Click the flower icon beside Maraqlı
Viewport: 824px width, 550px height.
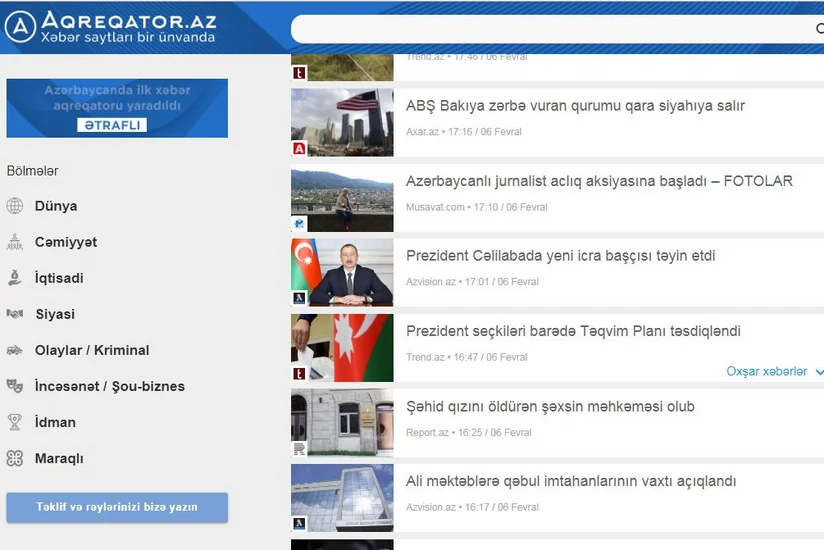point(15,458)
